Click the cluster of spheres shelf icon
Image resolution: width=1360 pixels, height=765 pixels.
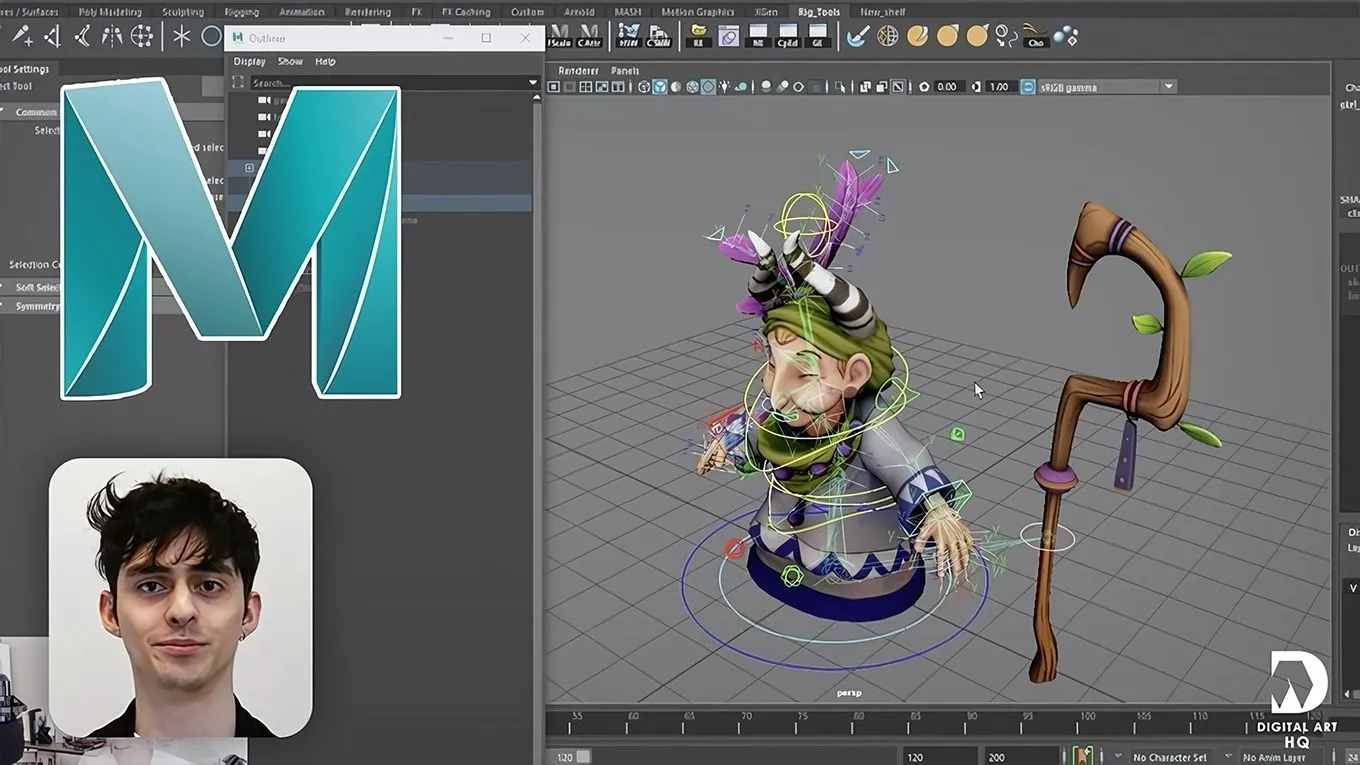pyautogui.click(x=1066, y=37)
